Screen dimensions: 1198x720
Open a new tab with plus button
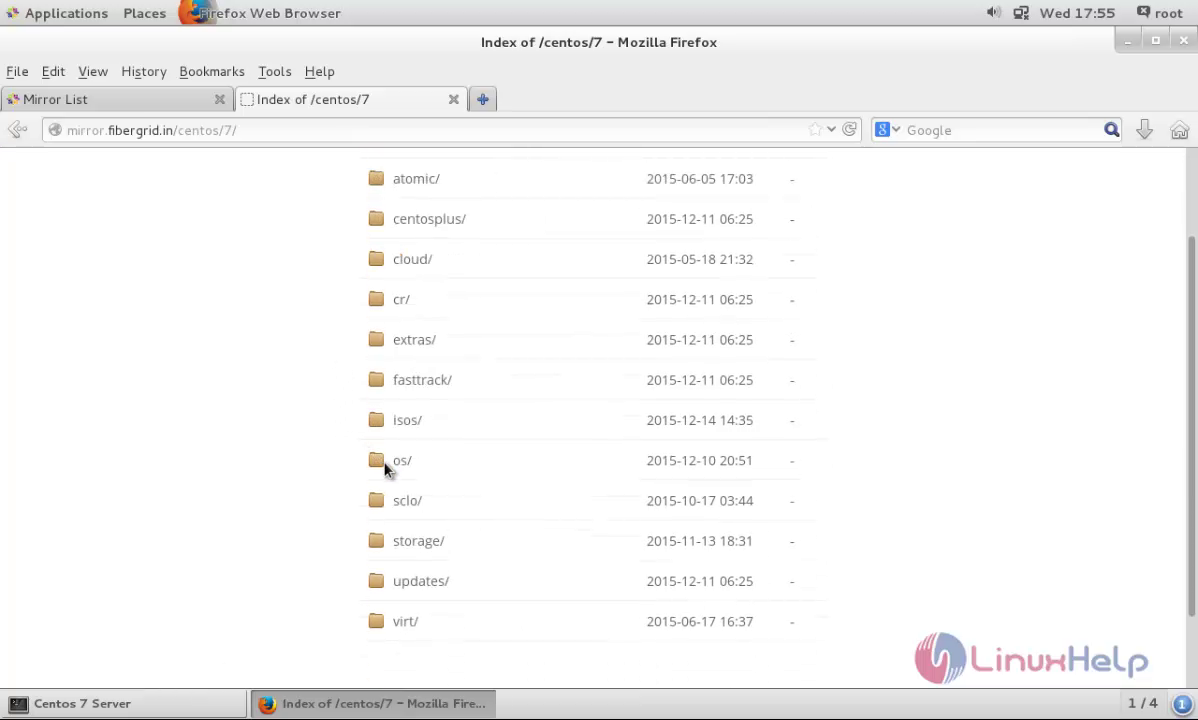pyautogui.click(x=482, y=99)
